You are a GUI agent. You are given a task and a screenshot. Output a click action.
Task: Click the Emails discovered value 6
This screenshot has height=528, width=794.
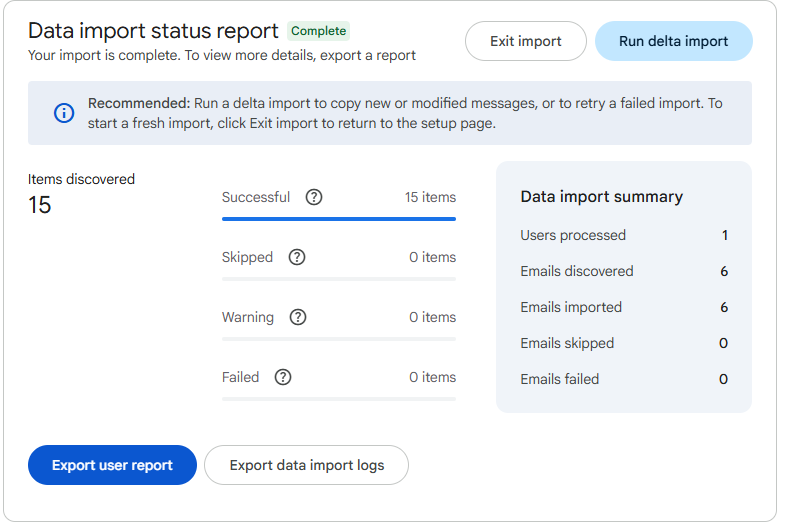coord(724,271)
